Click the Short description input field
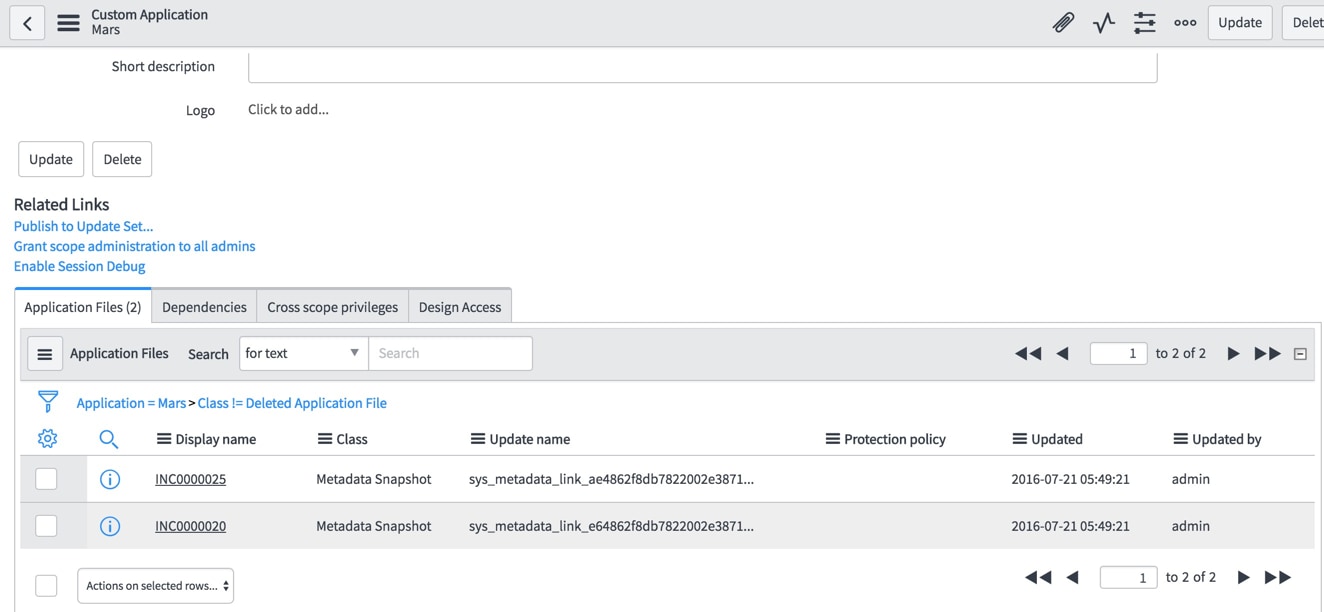 tap(702, 67)
